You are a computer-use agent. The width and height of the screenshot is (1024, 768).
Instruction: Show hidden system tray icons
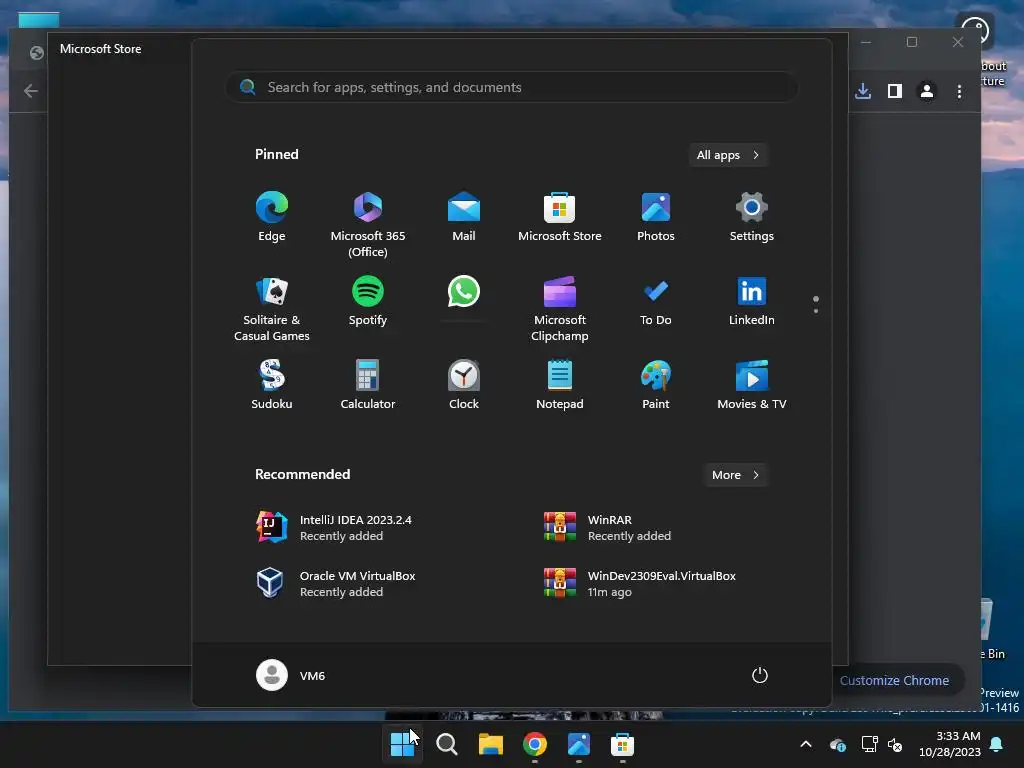coord(806,744)
